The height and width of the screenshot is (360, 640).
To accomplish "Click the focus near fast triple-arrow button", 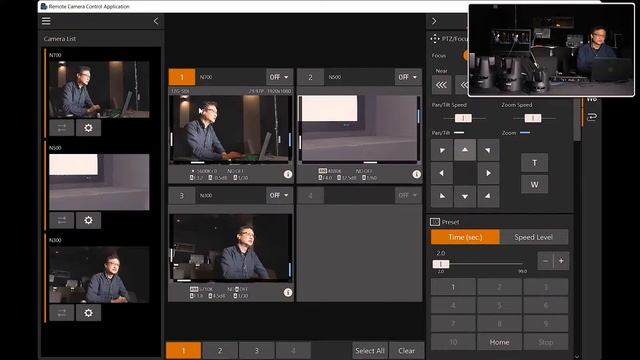I will 442,85.
